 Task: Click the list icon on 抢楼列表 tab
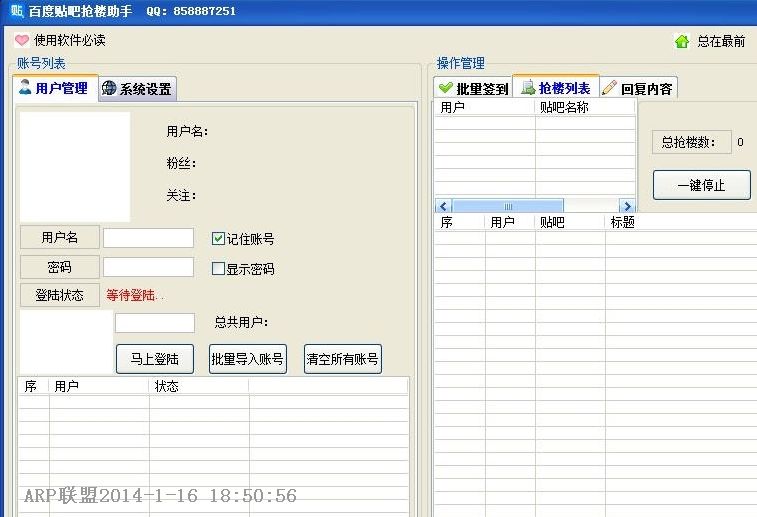click(527, 88)
